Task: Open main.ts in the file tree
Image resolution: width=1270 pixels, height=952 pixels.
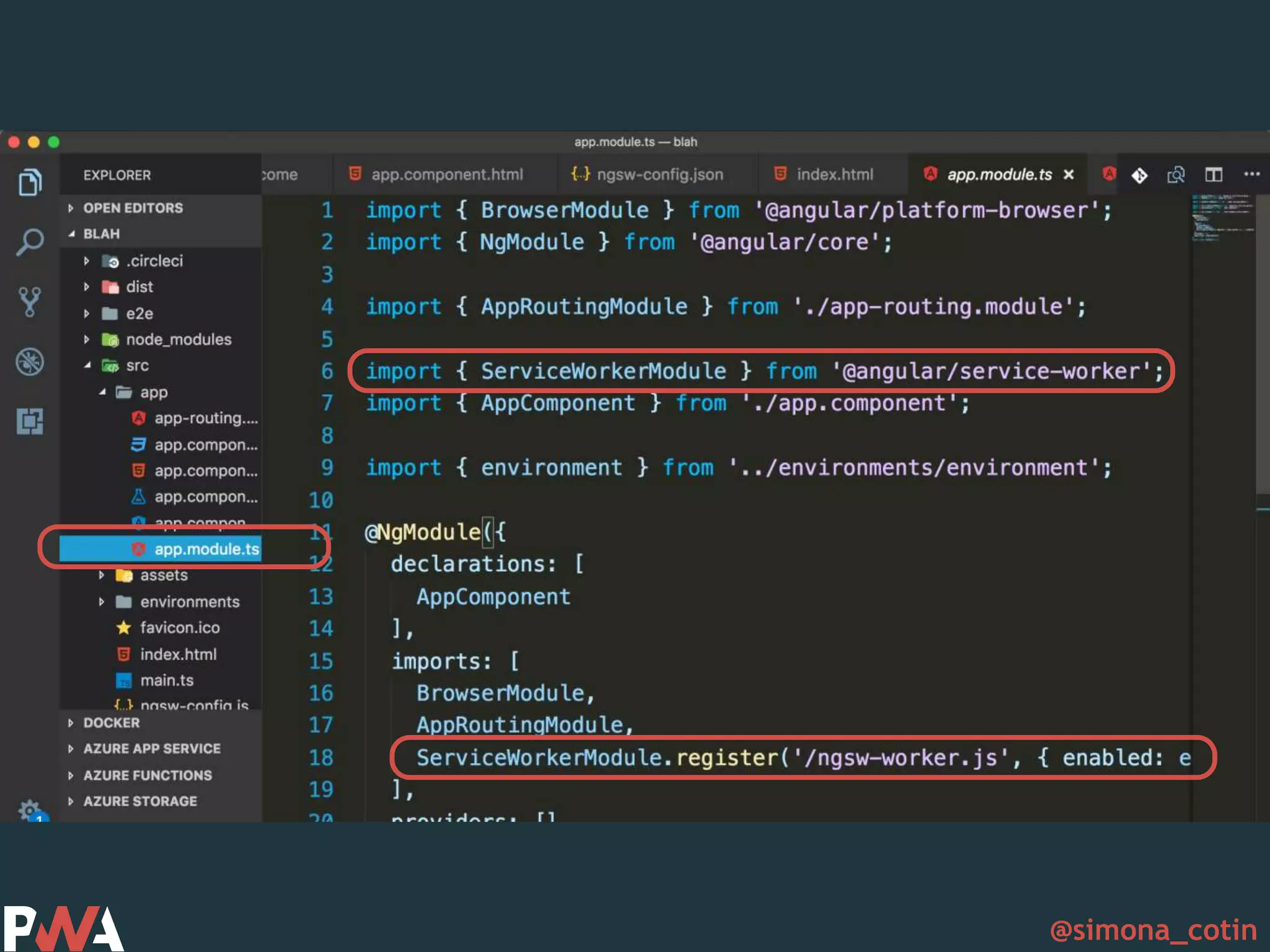Action: (166, 681)
